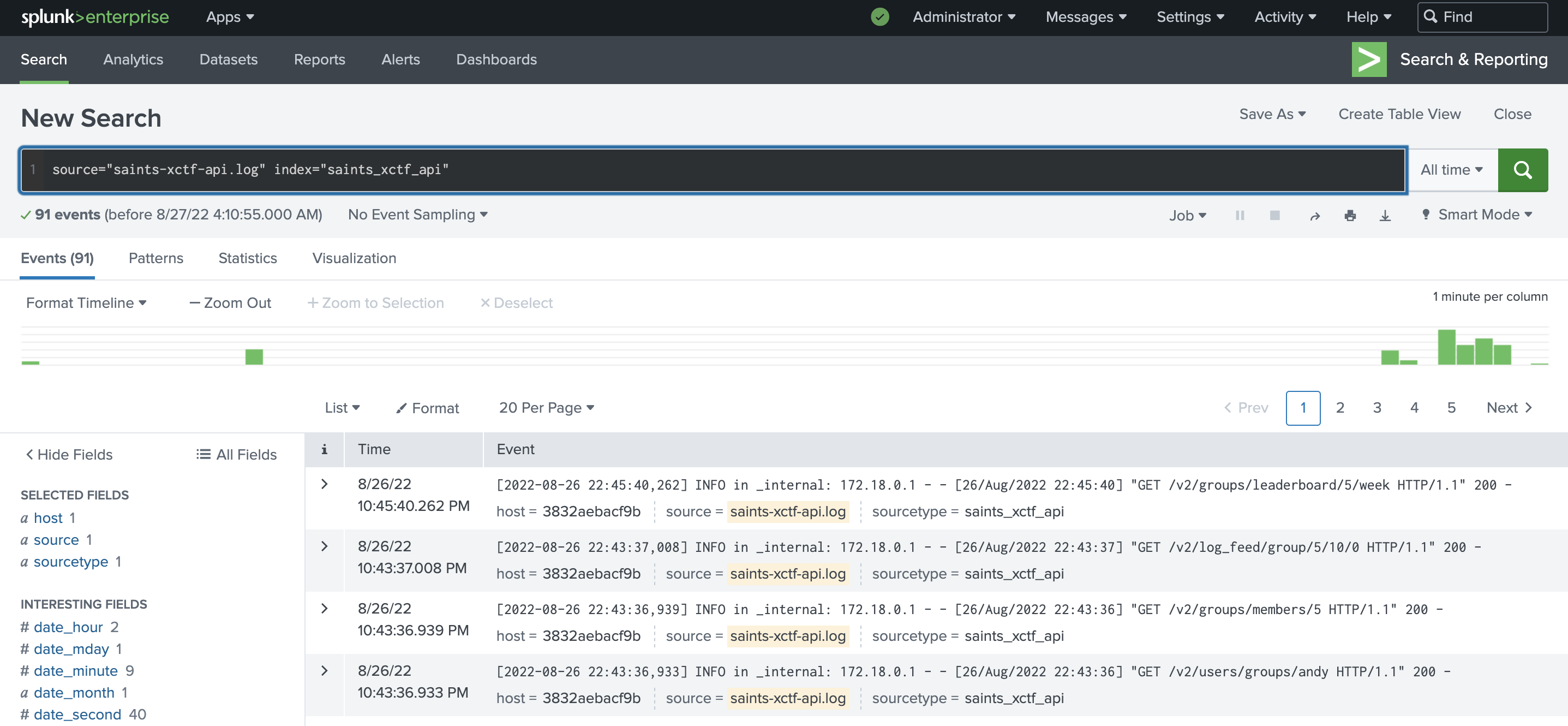This screenshot has width=1568, height=726.
Task: Click Create Table View
Action: point(1399,114)
